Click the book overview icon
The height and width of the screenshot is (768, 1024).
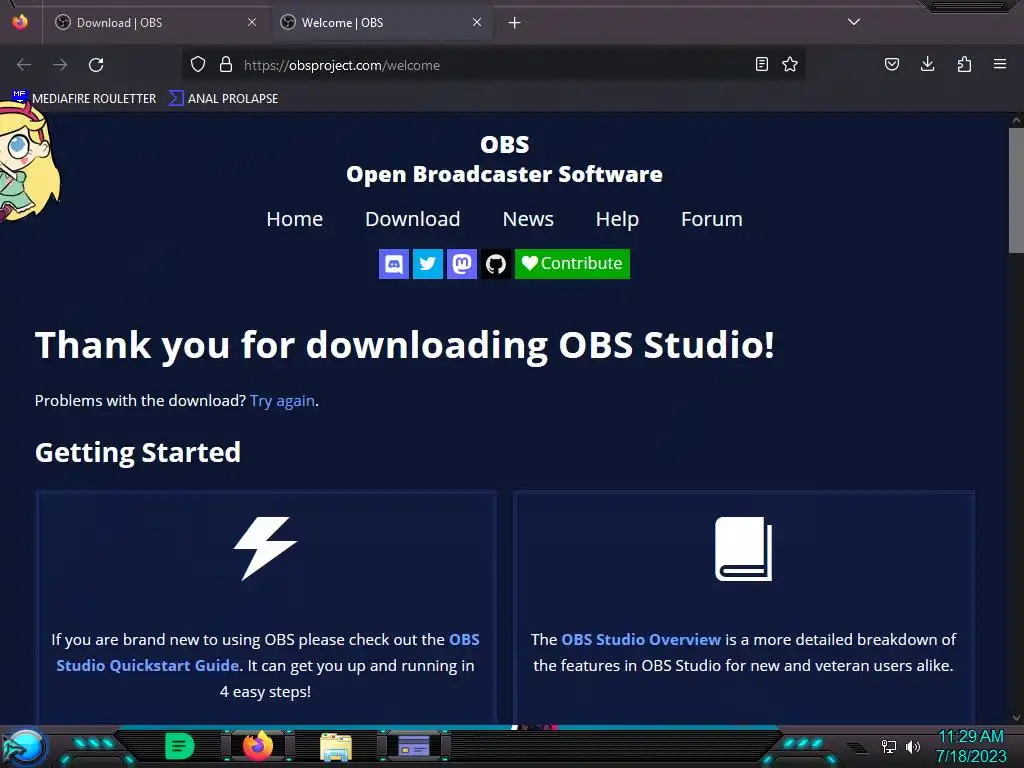pyautogui.click(x=743, y=549)
